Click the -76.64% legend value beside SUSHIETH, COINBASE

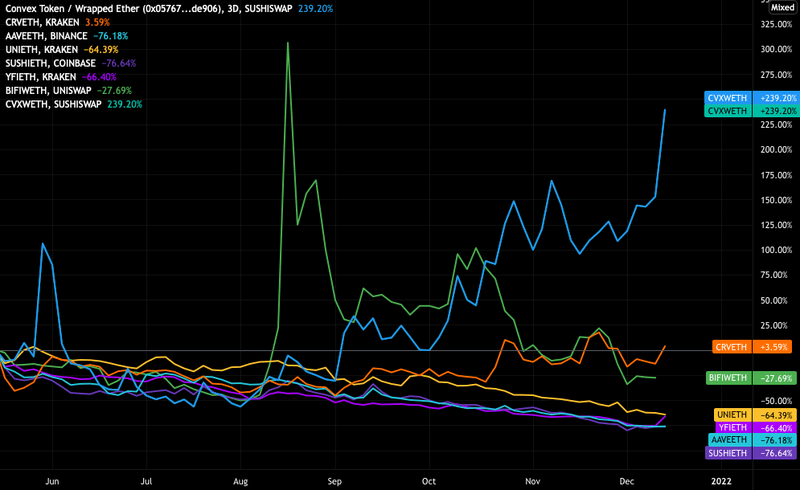tap(119, 63)
